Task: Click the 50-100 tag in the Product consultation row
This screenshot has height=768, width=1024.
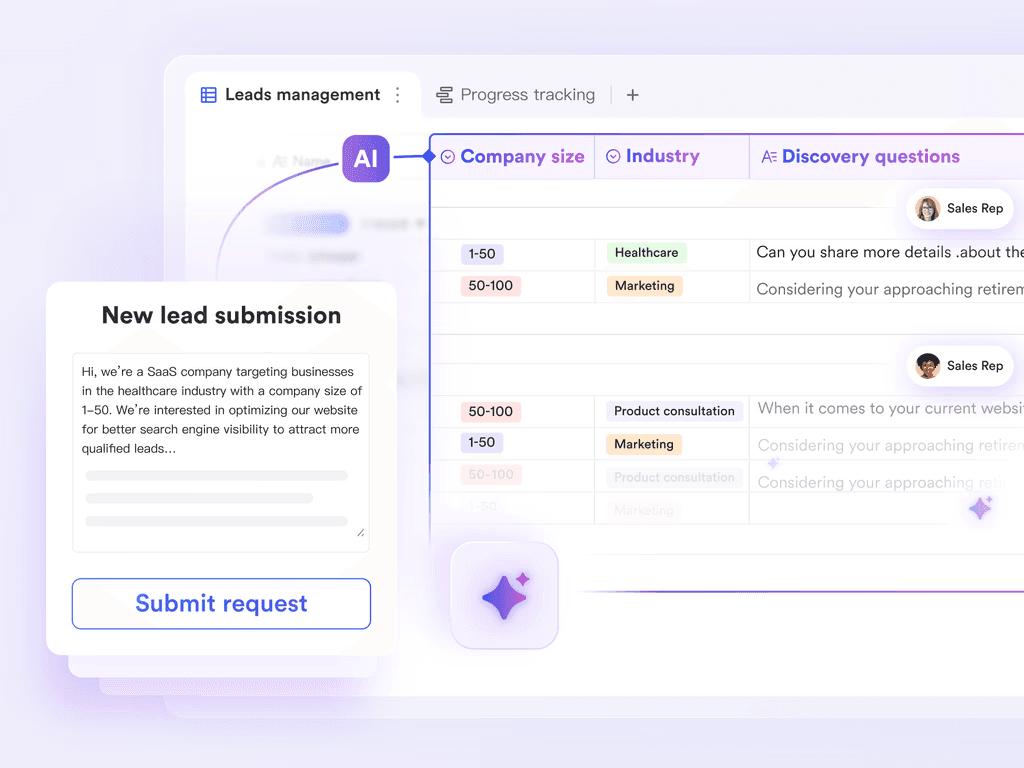Action: (x=490, y=411)
